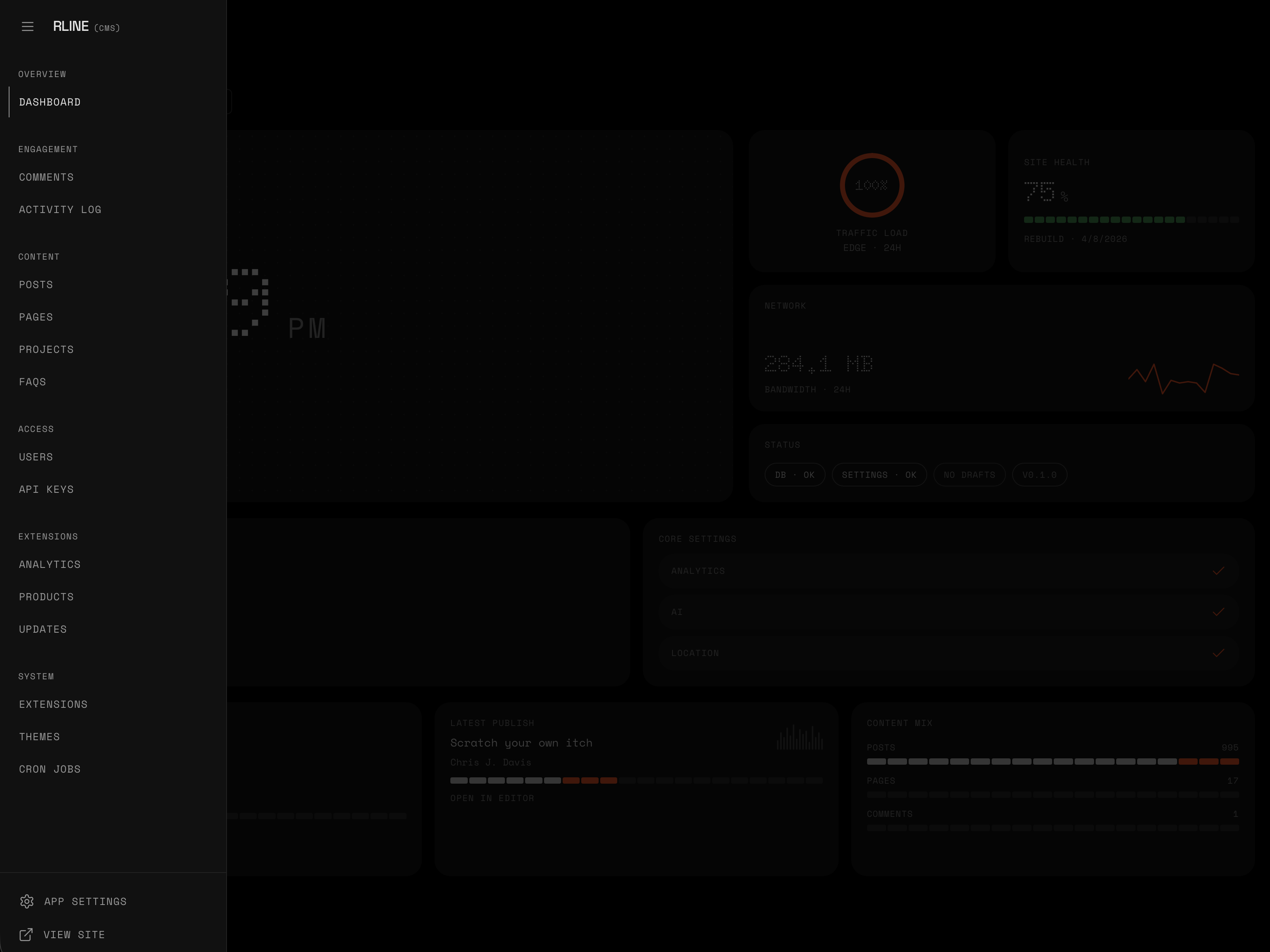
Task: Click the Traffic Load 100% ring gauge
Action: (872, 185)
